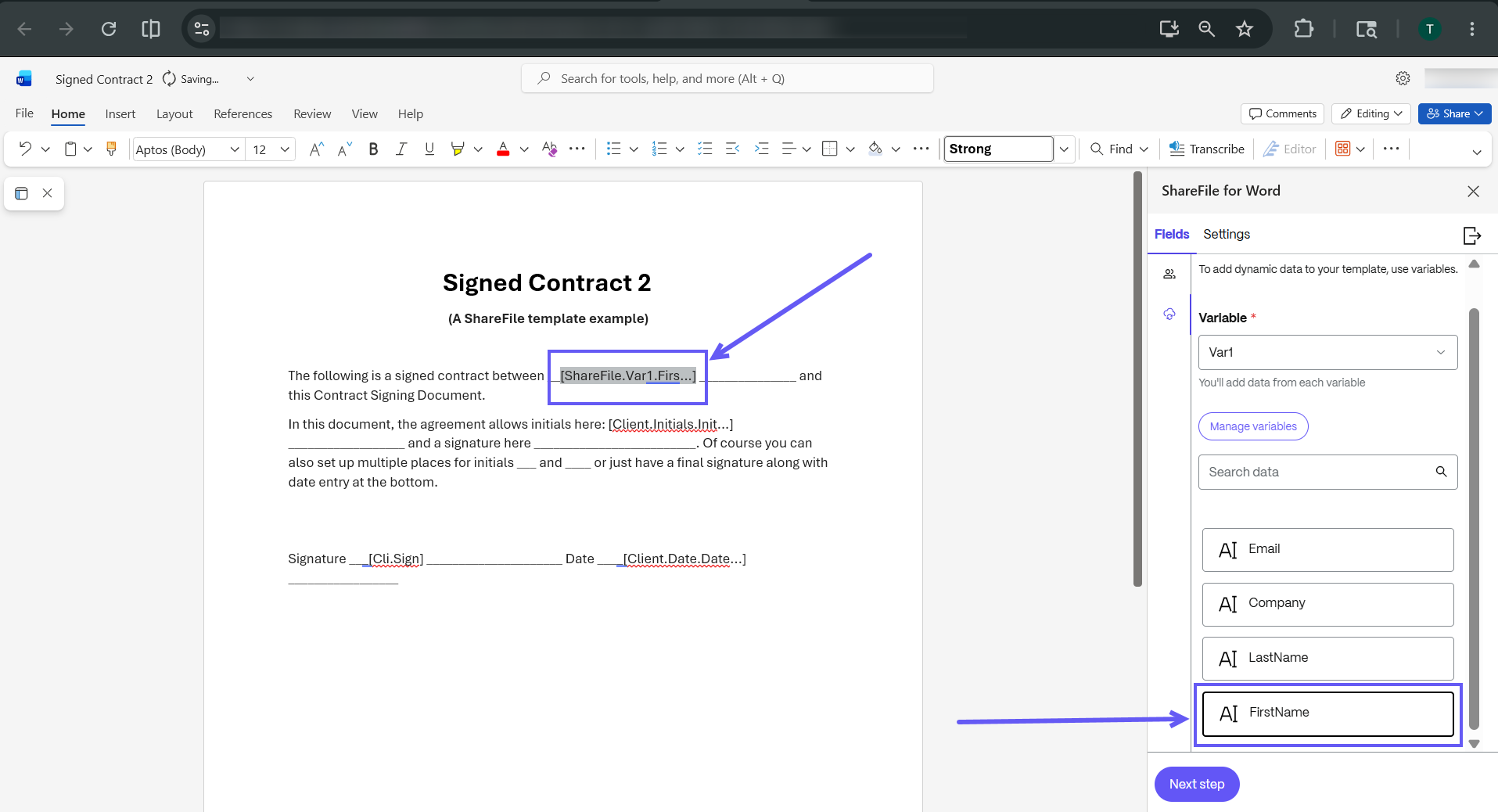The image size is (1498, 812).
Task: Switch to the Insert ribbon tab
Action: click(120, 113)
